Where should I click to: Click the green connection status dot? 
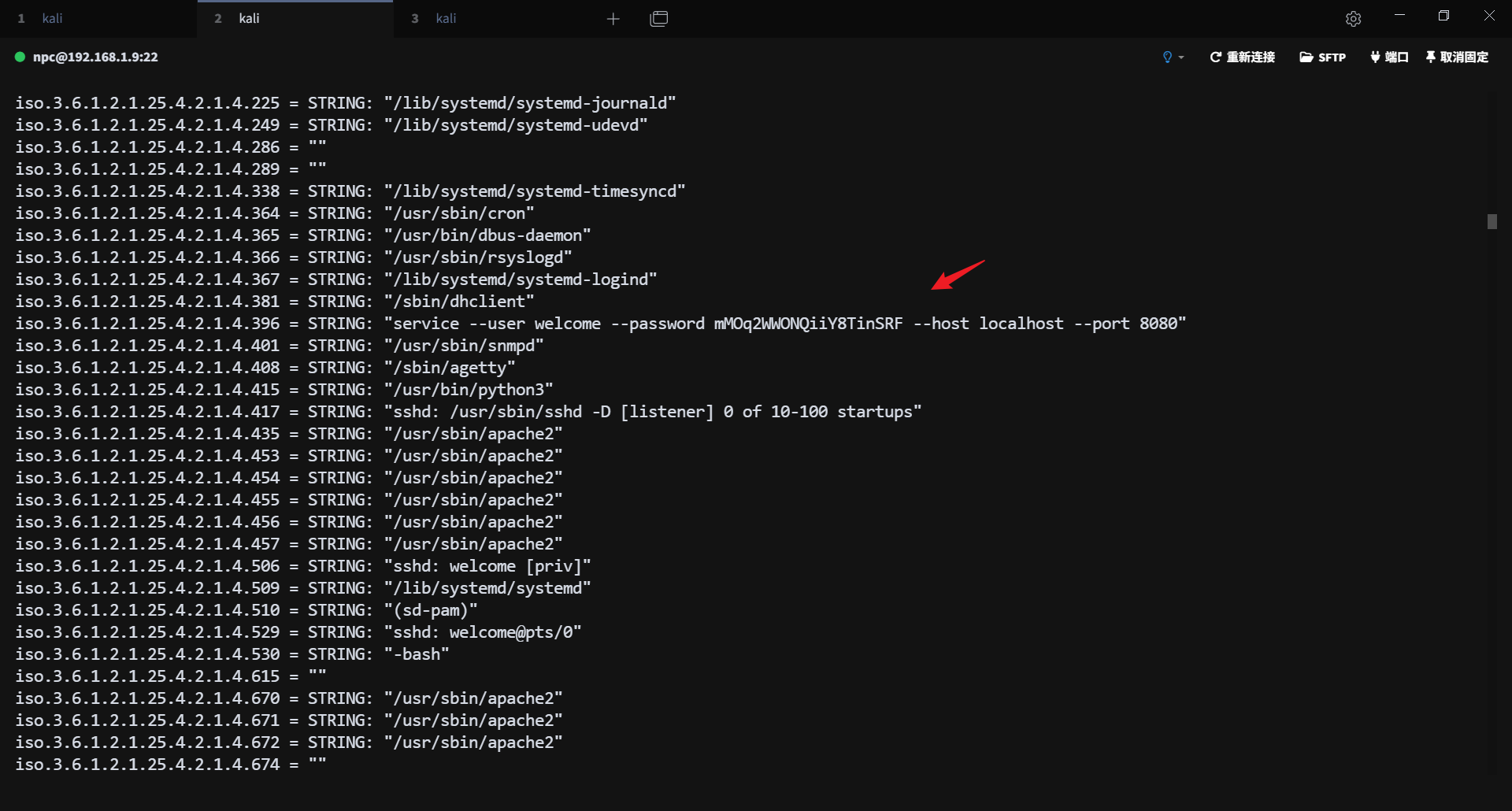click(20, 57)
